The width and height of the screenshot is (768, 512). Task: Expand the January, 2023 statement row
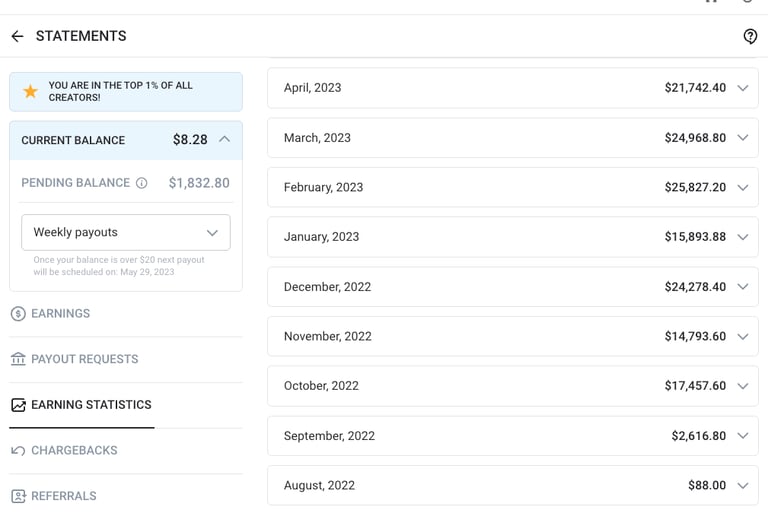(x=742, y=237)
